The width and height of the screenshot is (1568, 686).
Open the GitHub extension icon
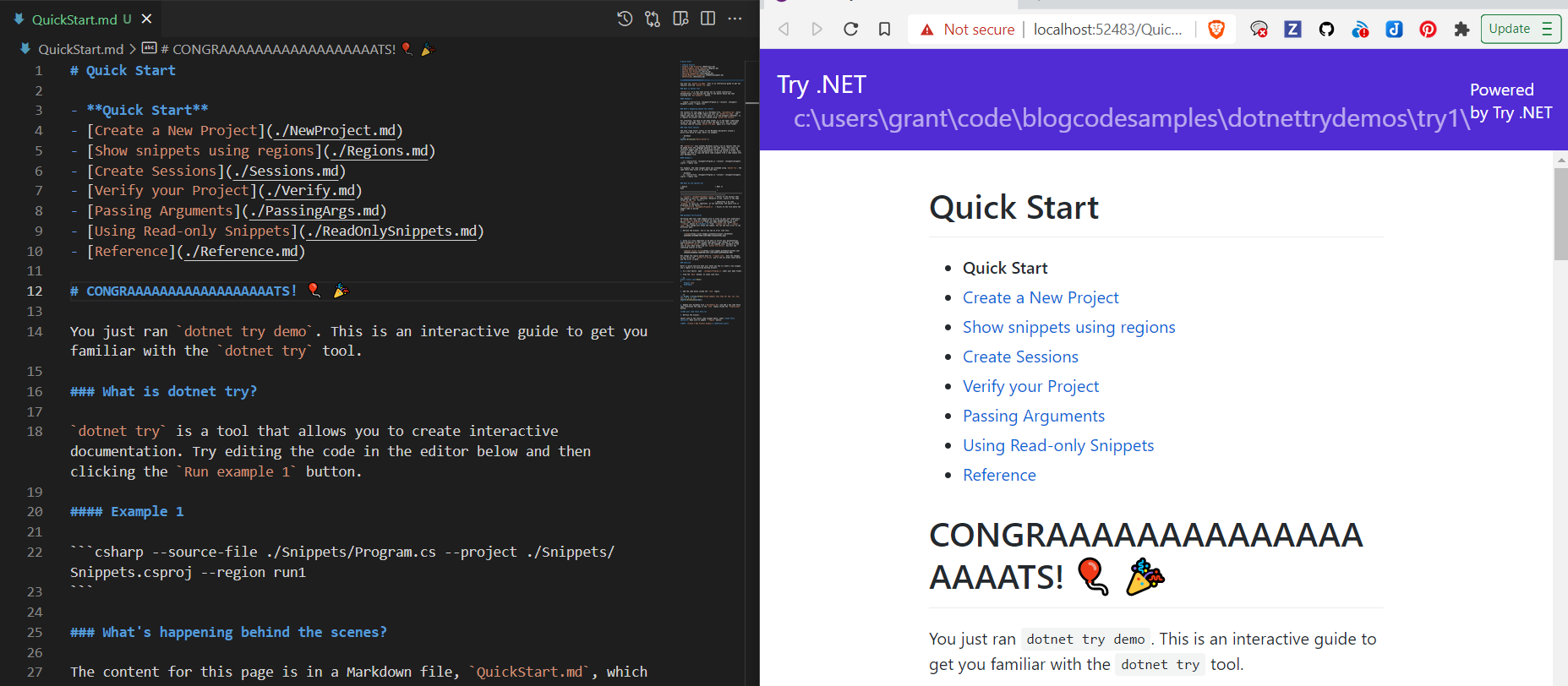(1326, 30)
